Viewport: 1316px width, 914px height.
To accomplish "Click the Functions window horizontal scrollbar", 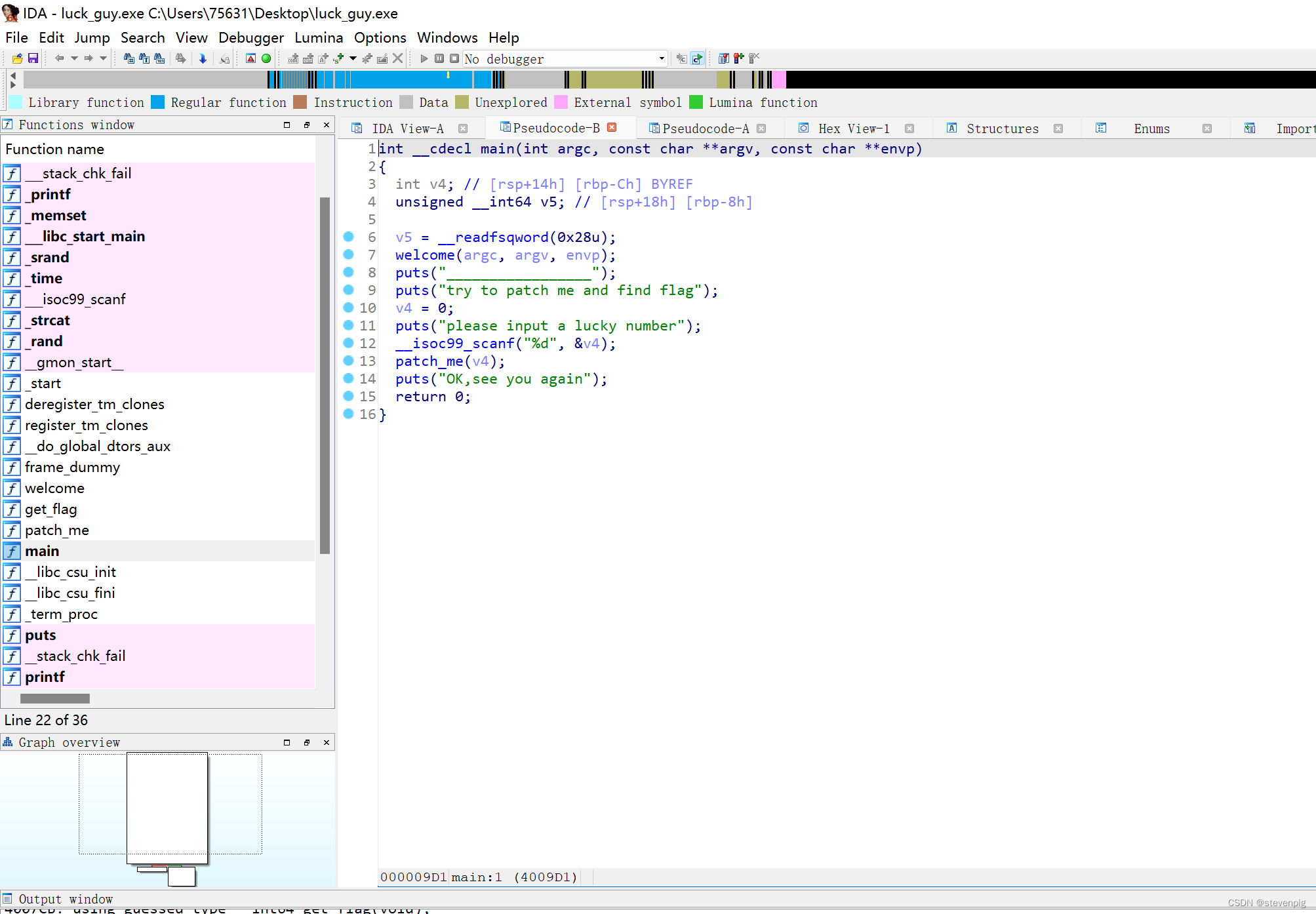I will click(x=55, y=698).
